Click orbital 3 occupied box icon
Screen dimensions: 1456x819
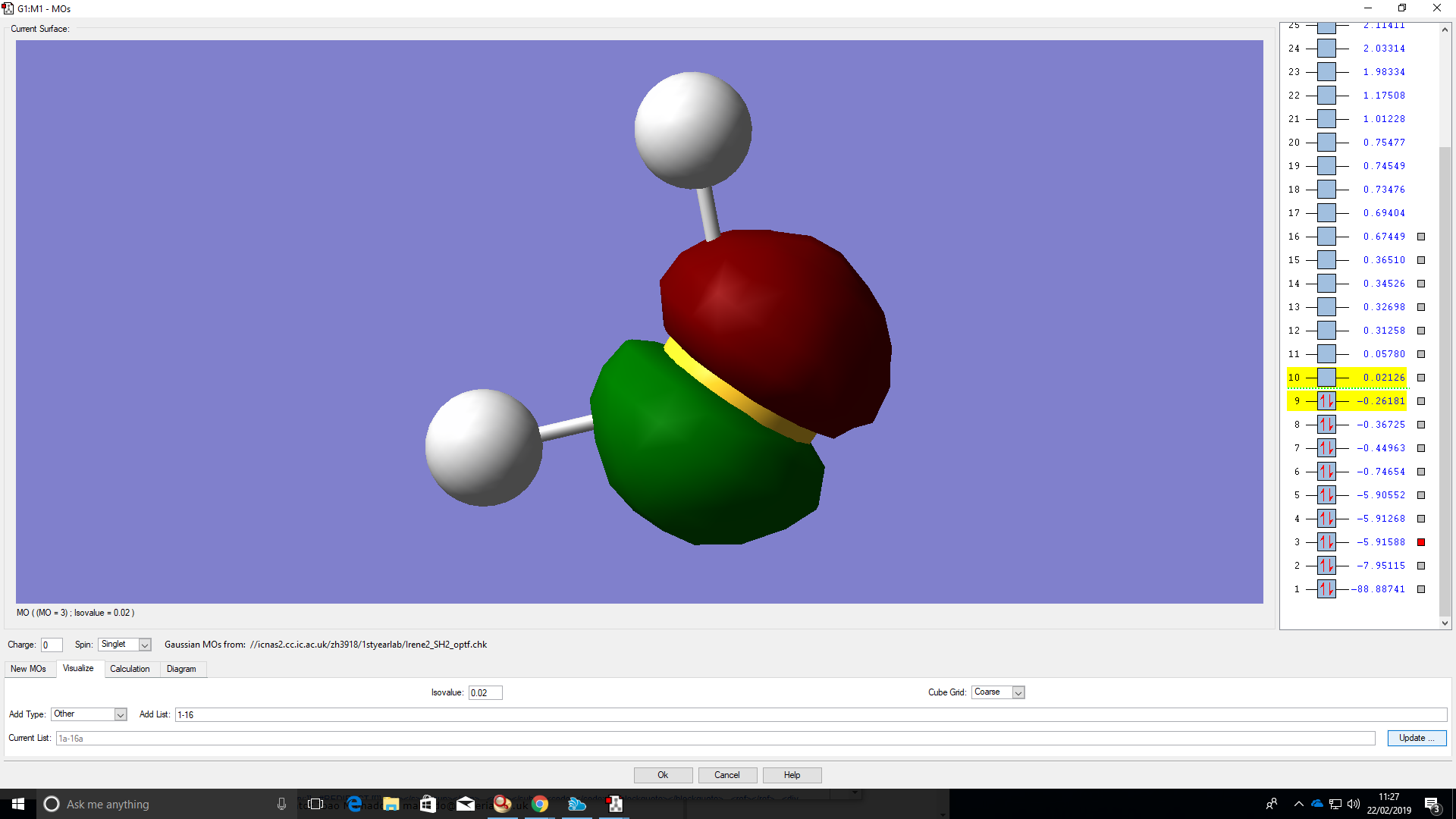pos(1326,542)
